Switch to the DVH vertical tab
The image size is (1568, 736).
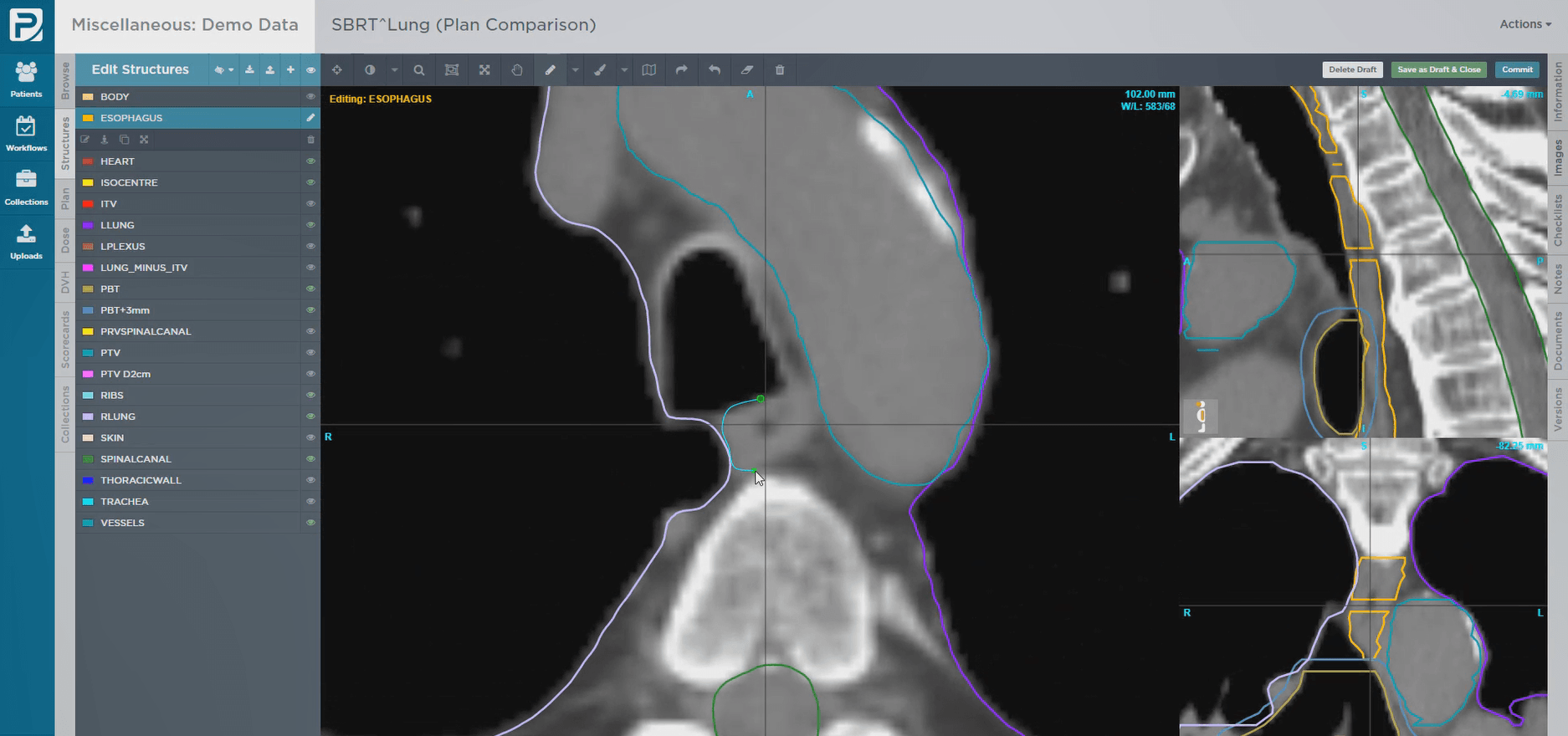click(65, 283)
